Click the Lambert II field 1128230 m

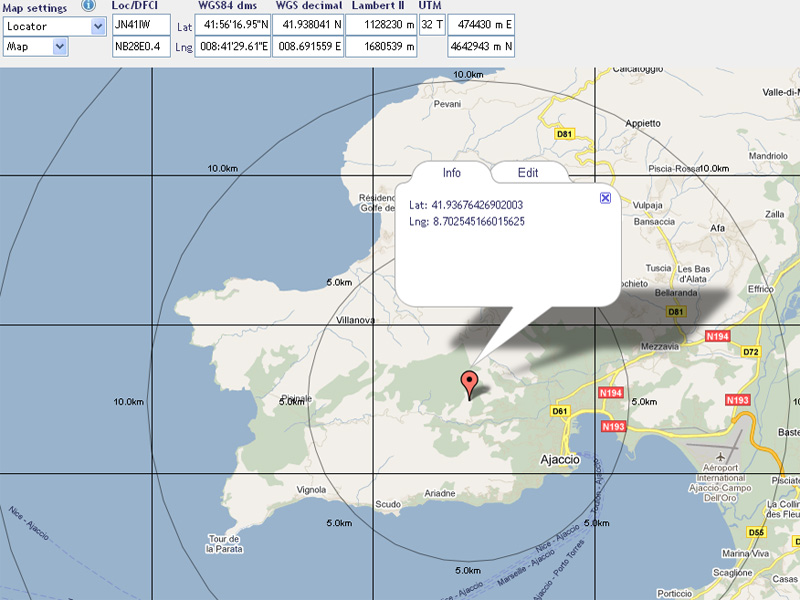tap(381, 24)
